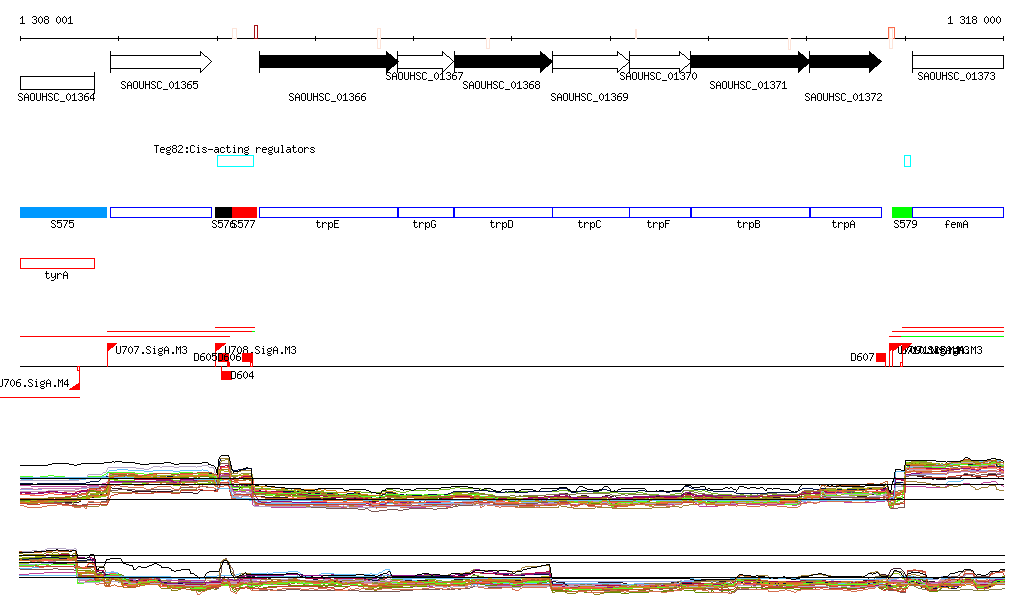Click the red D607 down-shift marker
Viewport: 1024px width, 611px height.
pos(881,357)
